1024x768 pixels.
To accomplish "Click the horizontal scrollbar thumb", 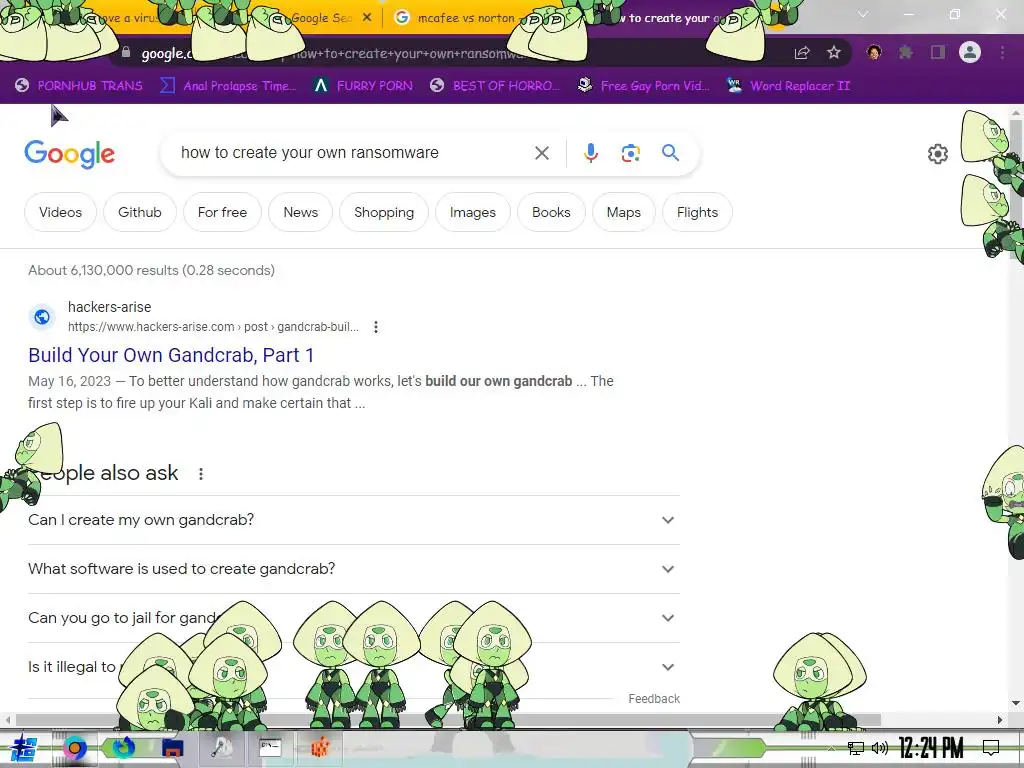I will coord(448,720).
